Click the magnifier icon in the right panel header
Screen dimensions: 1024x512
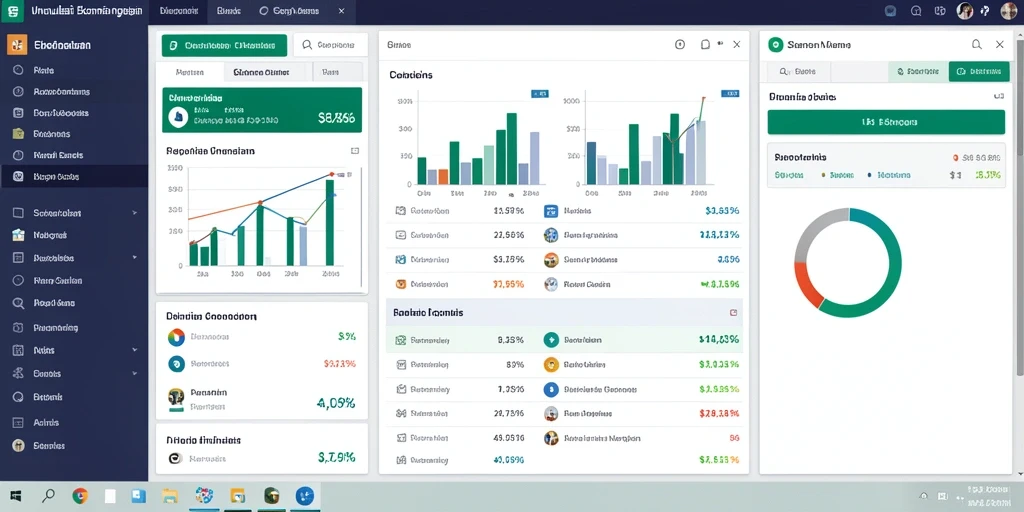pyautogui.click(x=976, y=44)
